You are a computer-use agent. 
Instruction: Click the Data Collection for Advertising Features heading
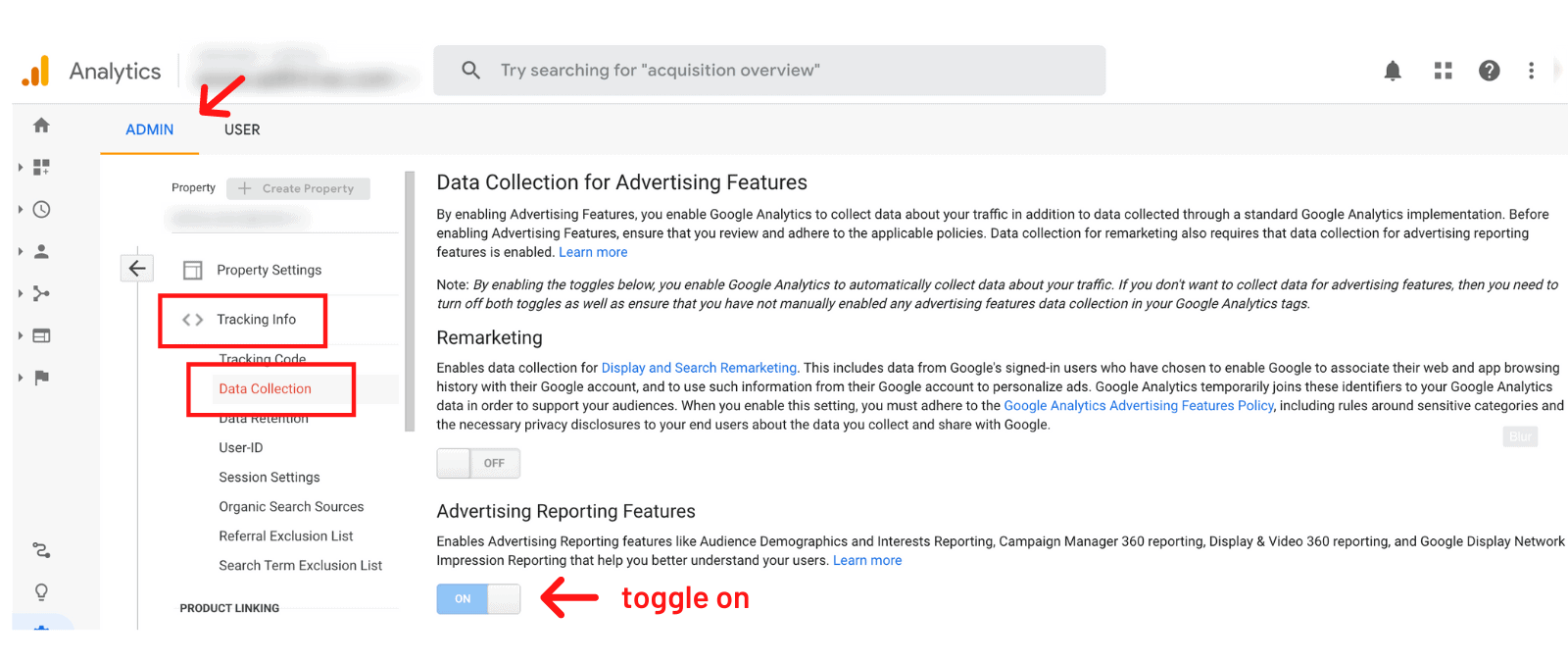(621, 182)
